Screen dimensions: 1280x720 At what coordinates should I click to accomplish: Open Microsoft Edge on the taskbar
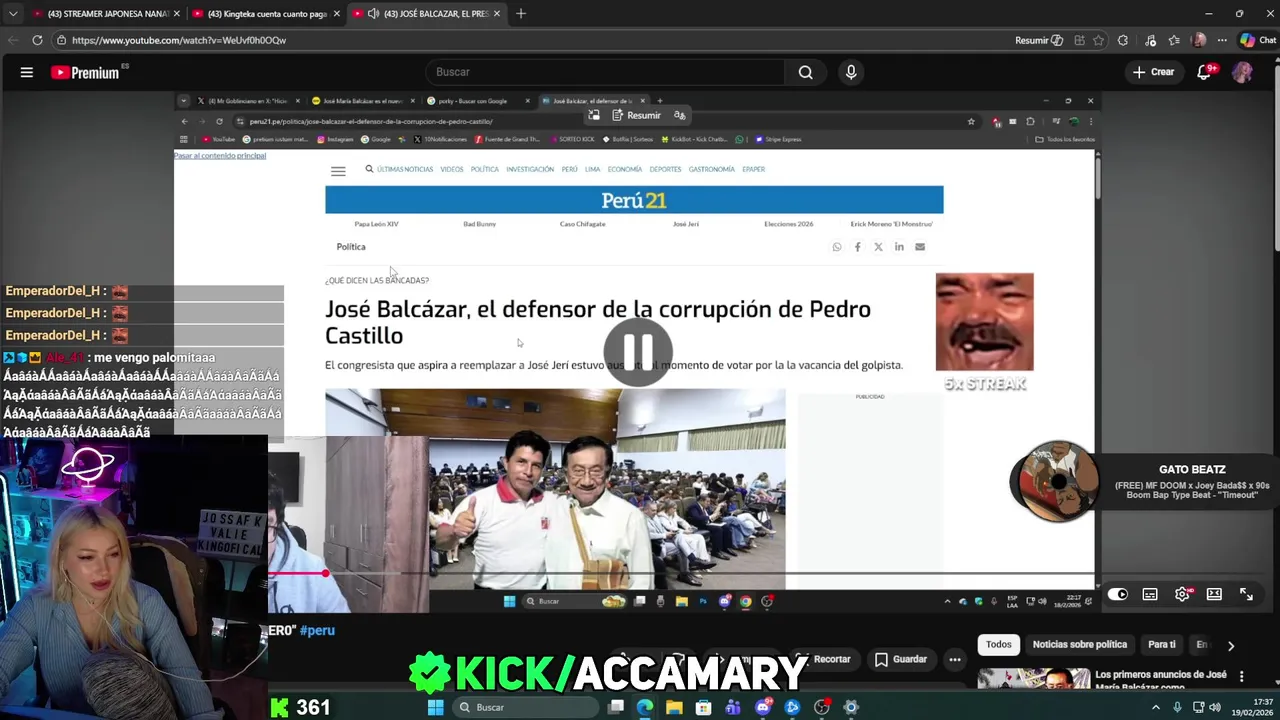coord(645,707)
